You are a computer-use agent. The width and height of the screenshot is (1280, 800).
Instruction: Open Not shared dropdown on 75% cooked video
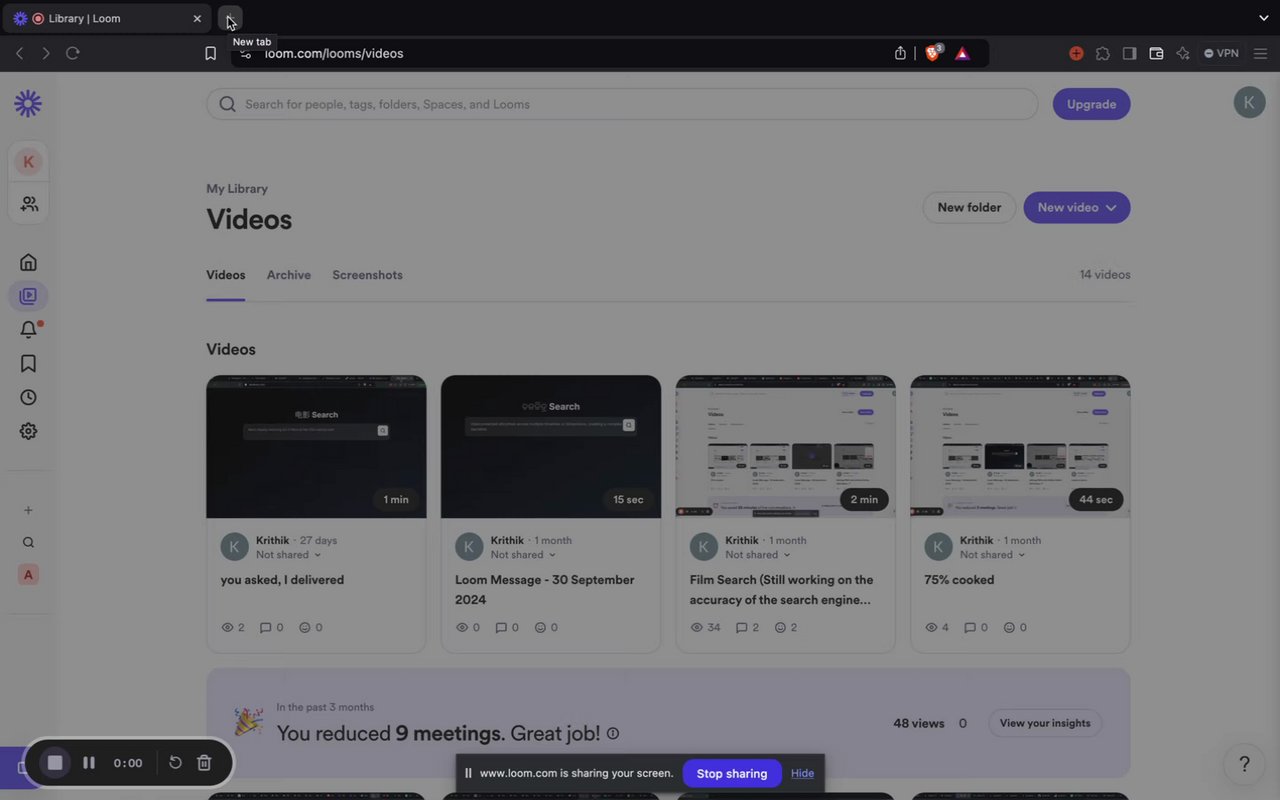(994, 555)
